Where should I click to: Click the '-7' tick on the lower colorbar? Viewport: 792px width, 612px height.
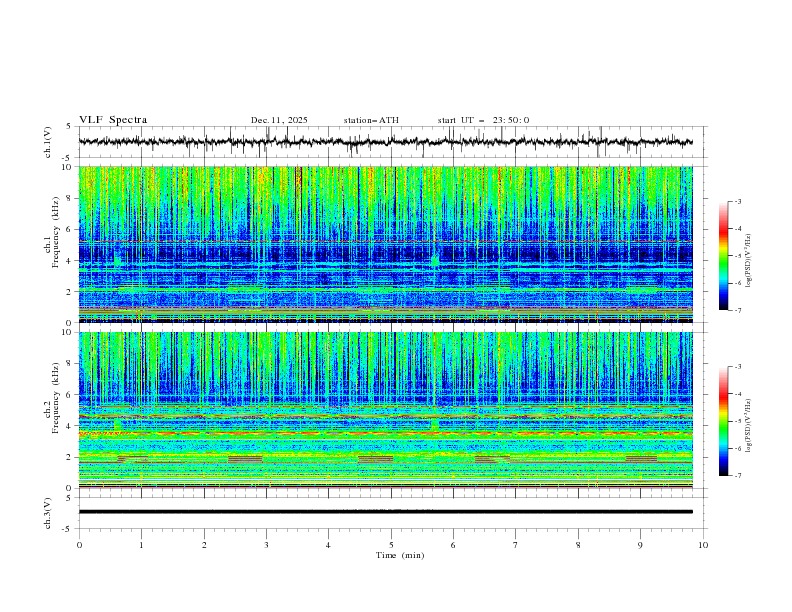[737, 475]
